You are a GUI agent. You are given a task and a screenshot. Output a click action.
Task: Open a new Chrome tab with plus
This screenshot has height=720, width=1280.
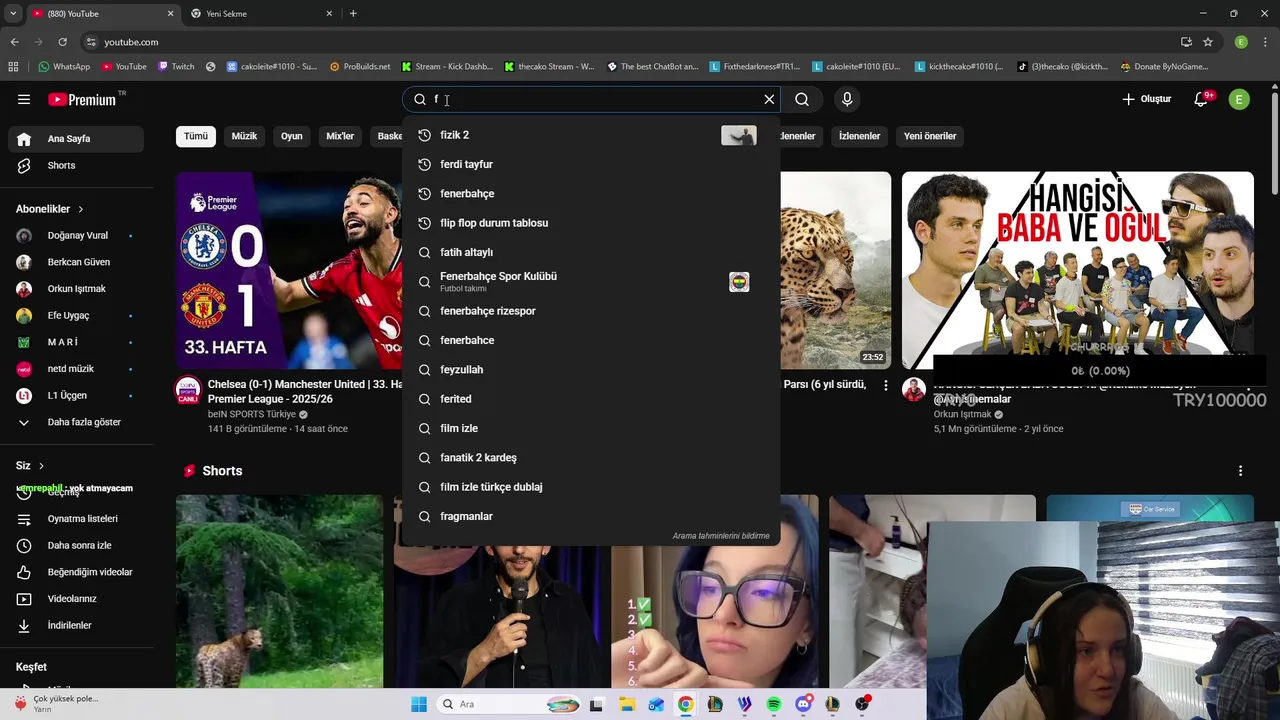coord(353,13)
